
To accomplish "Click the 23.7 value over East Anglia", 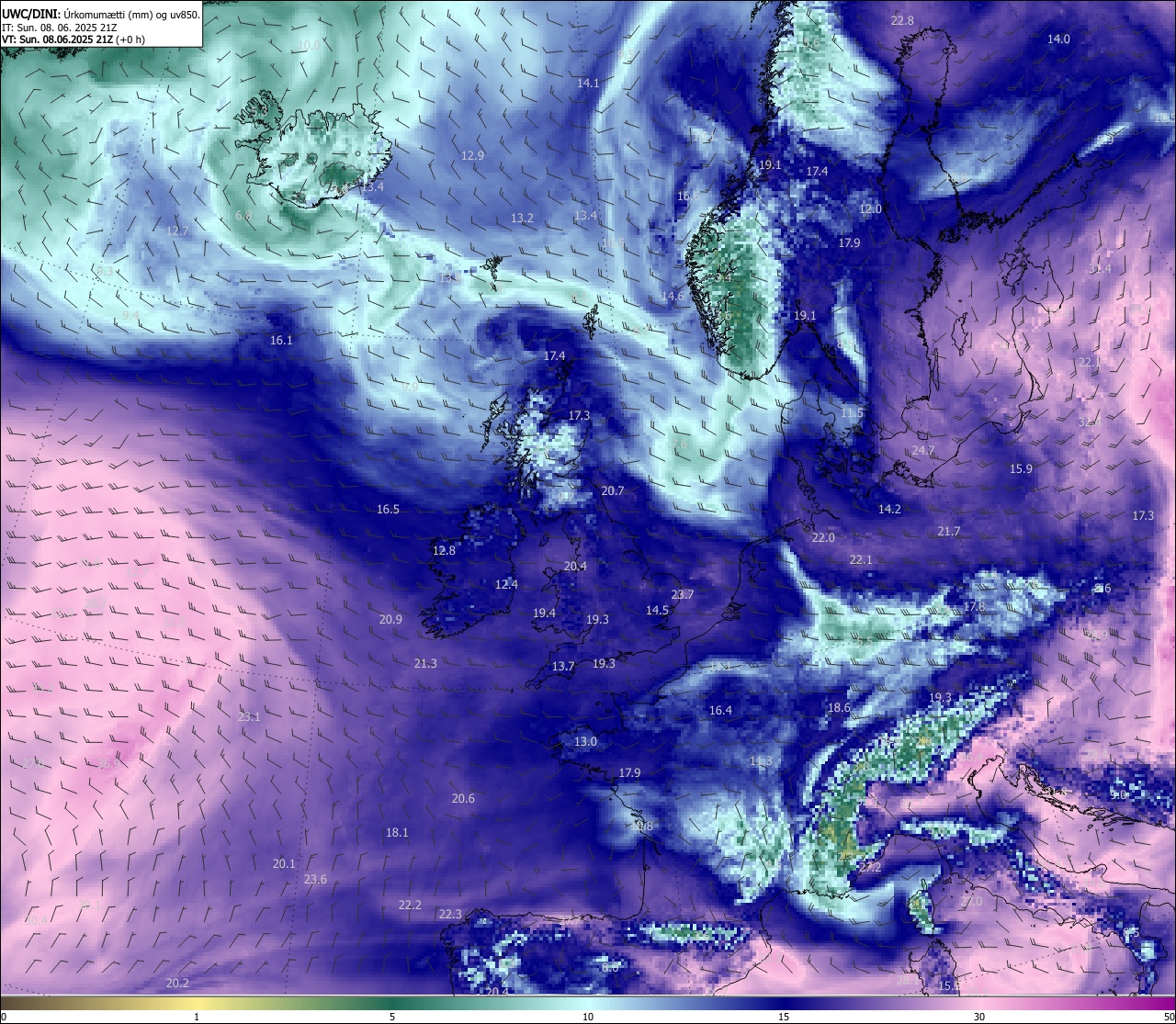I will [x=682, y=594].
